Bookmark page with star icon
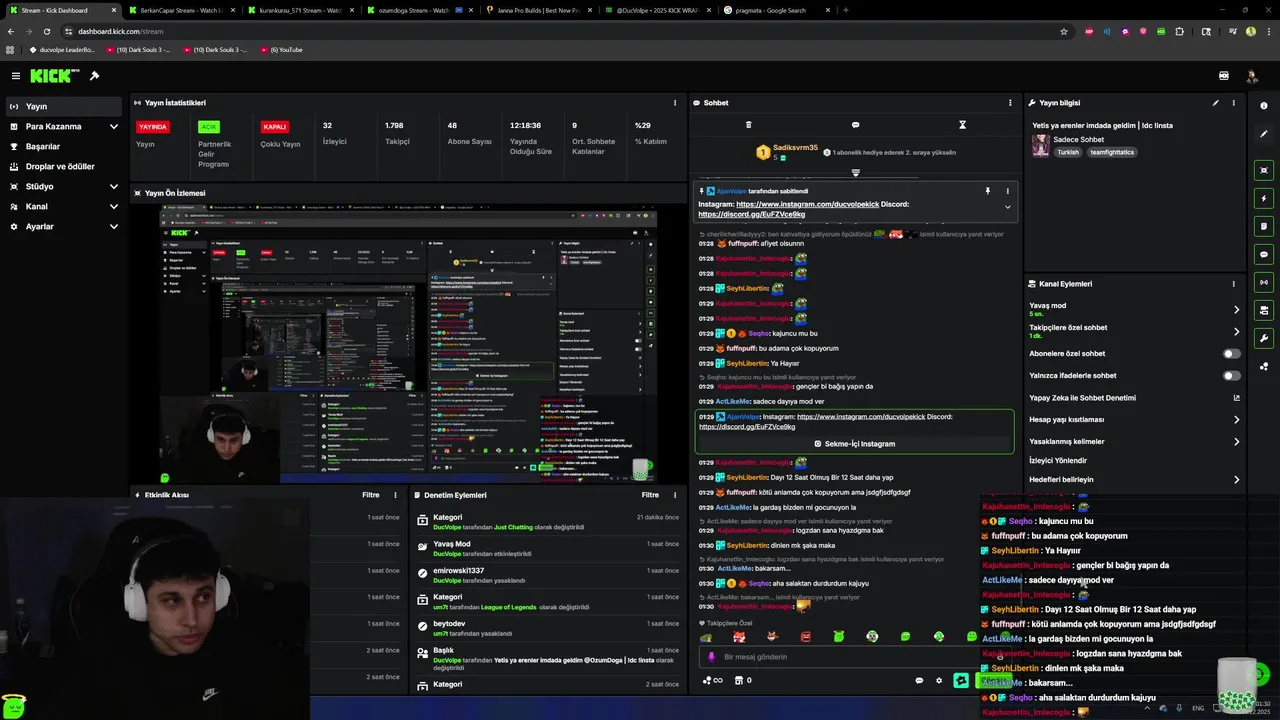 click(x=1063, y=31)
